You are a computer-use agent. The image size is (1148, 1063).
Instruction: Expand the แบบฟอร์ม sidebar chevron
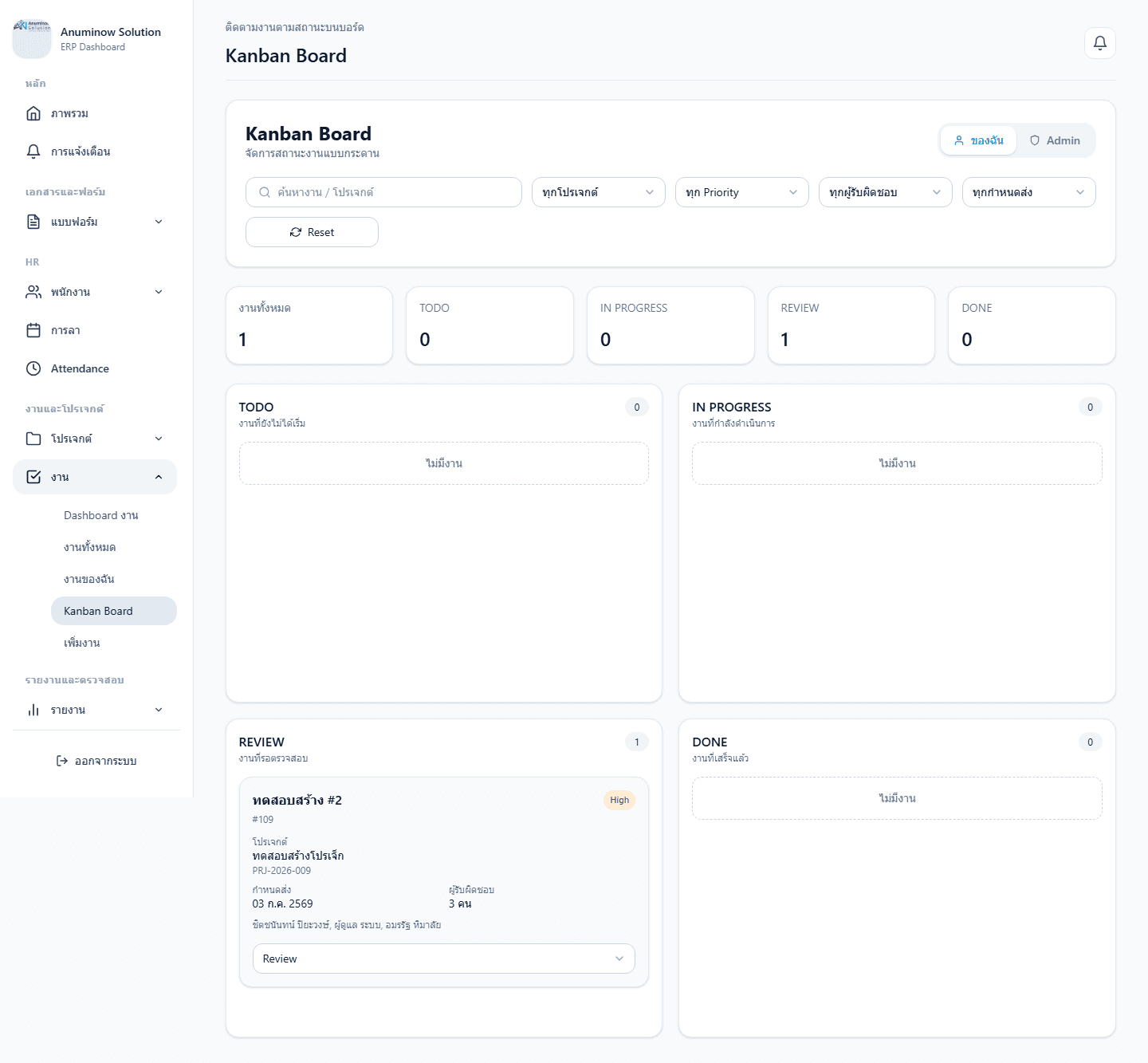pos(159,222)
